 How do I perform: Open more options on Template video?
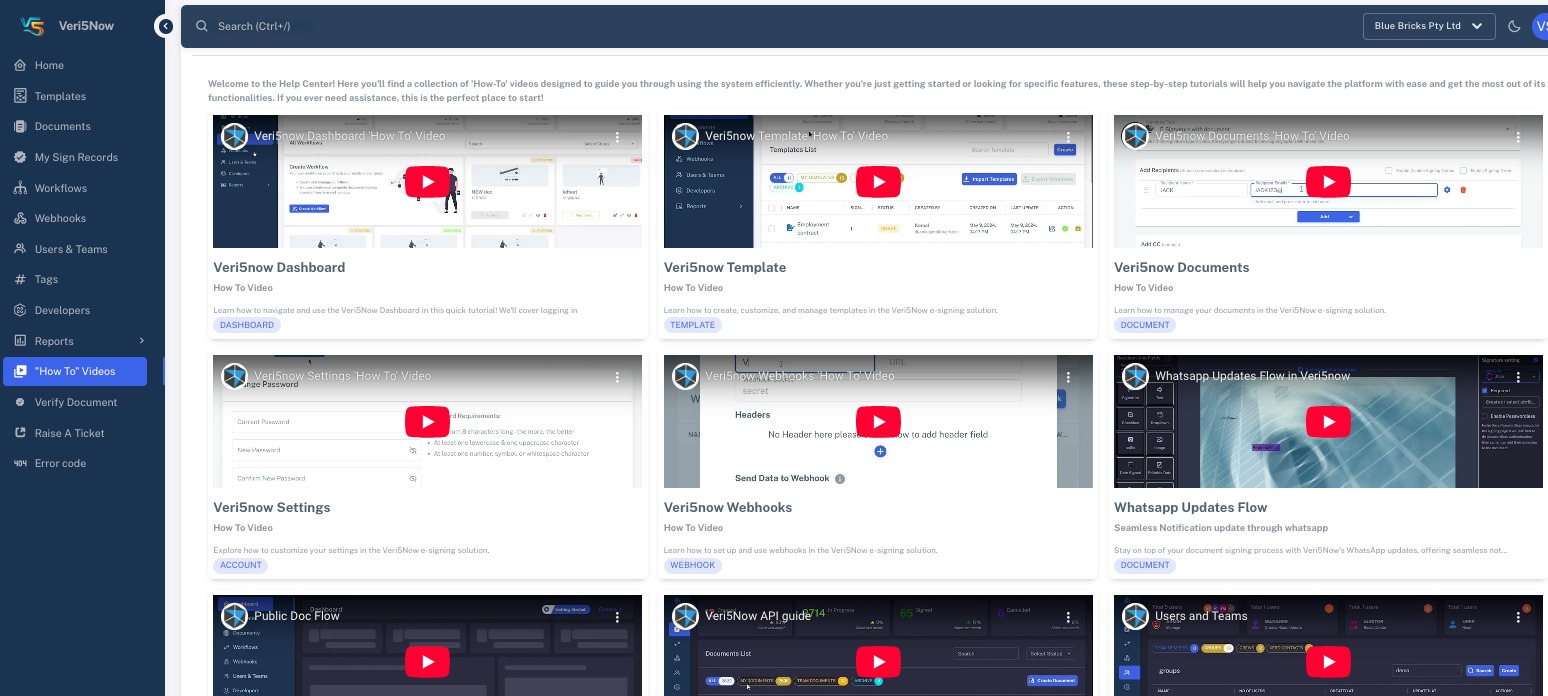1069,137
